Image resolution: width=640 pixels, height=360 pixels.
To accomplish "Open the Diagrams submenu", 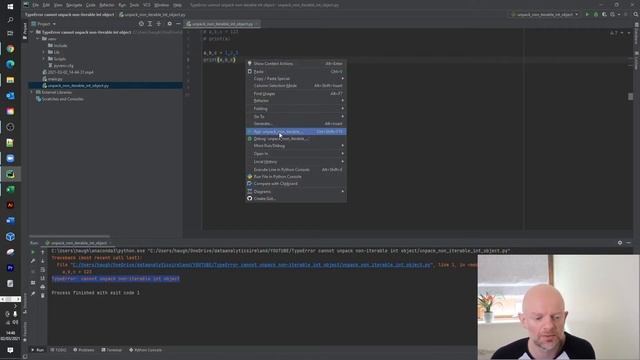I will tap(296, 191).
